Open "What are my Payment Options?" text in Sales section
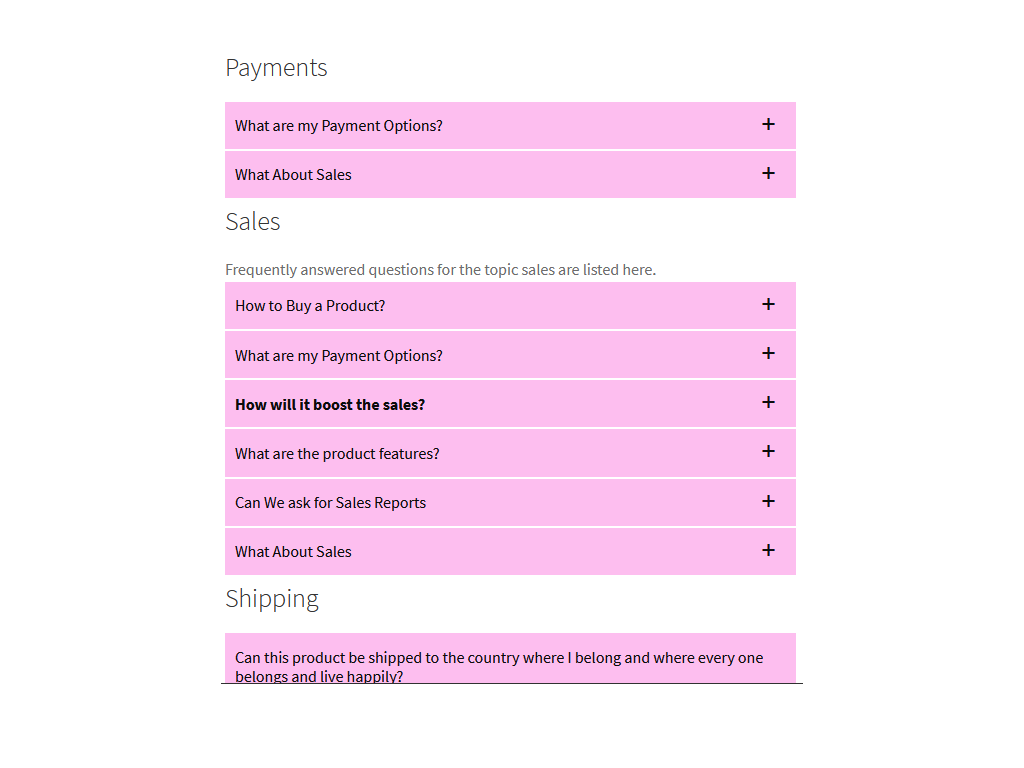1024x768 pixels. click(339, 356)
